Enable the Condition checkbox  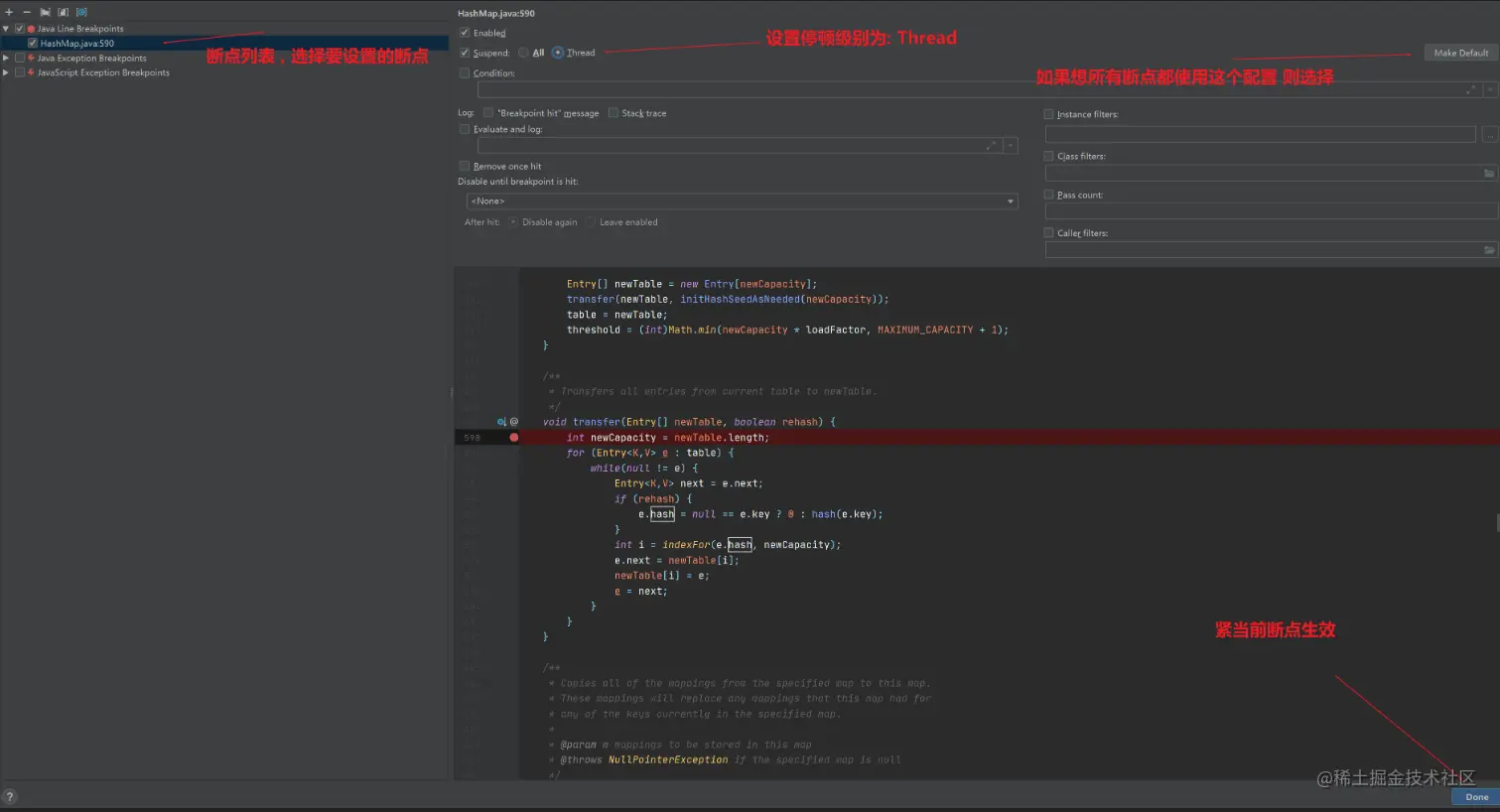[x=465, y=72]
